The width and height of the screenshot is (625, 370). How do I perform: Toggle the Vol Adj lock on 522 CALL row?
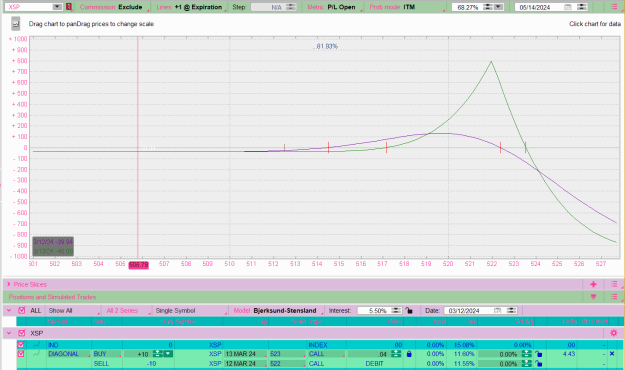coord(539,363)
